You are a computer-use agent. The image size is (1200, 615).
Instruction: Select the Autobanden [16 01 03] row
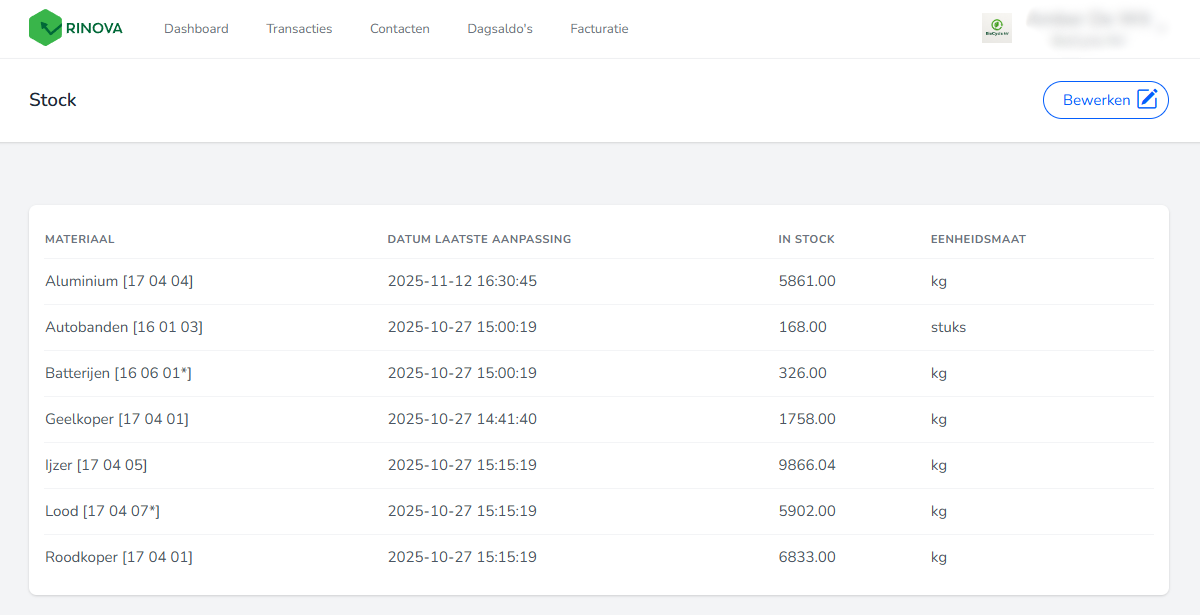(x=124, y=327)
